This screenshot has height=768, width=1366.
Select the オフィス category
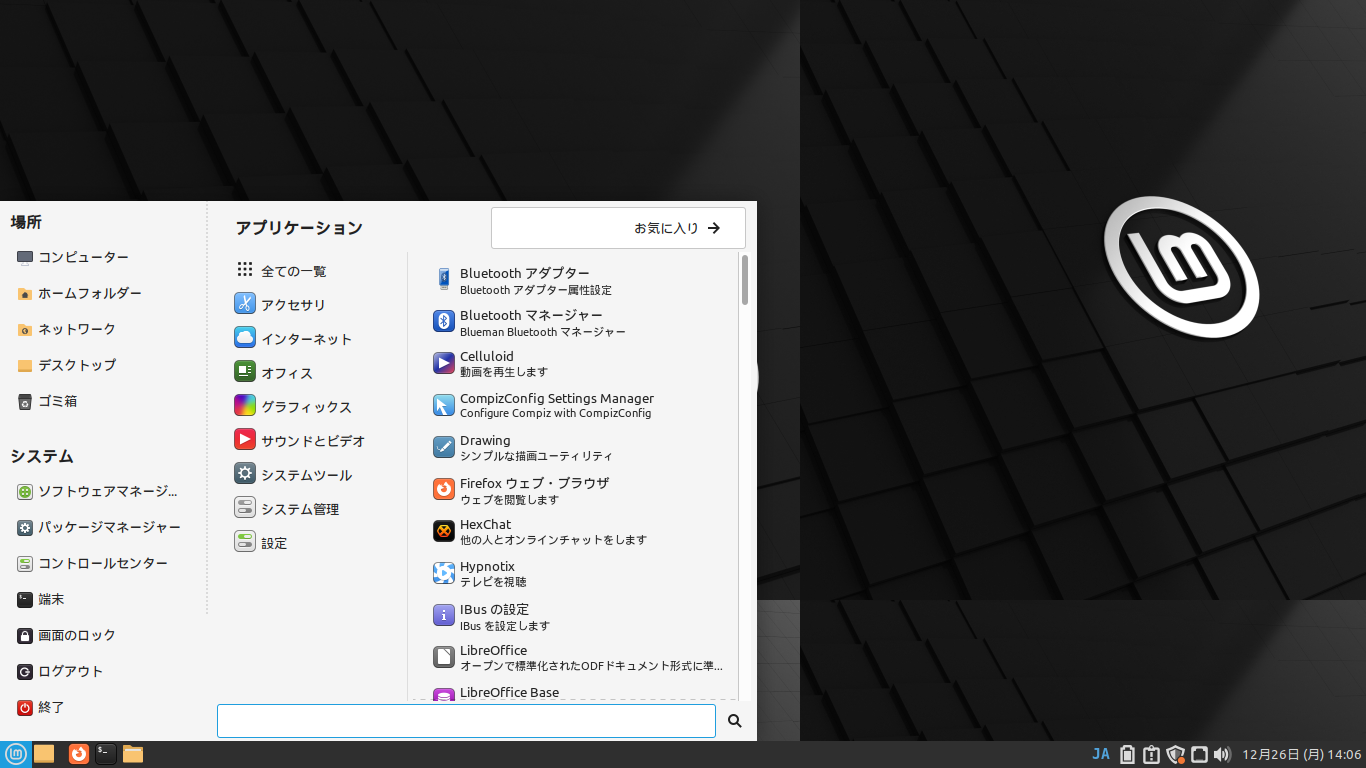pos(274,372)
